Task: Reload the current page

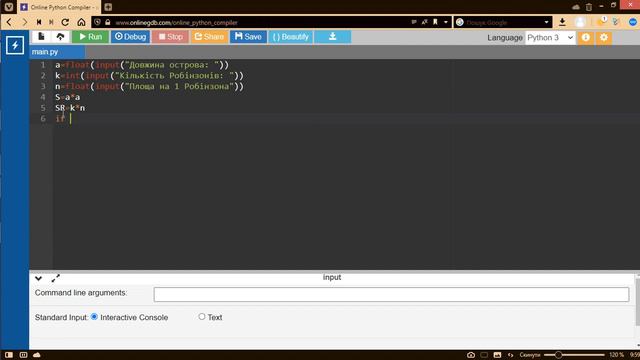Action: (x=65, y=22)
